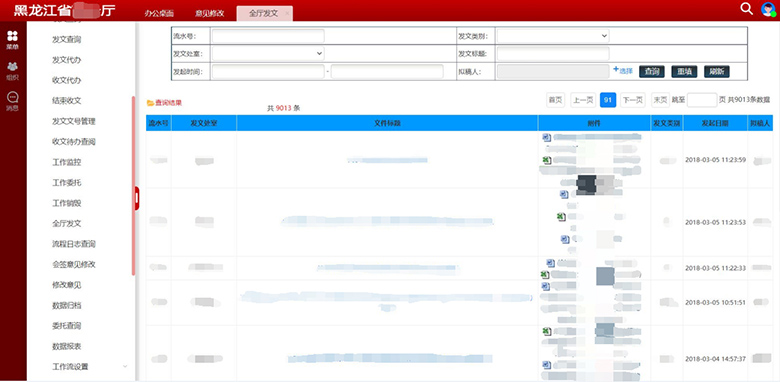The image size is (780, 382).
Task: Click the +选择 link beside 拟稿人
Action: click(x=623, y=71)
